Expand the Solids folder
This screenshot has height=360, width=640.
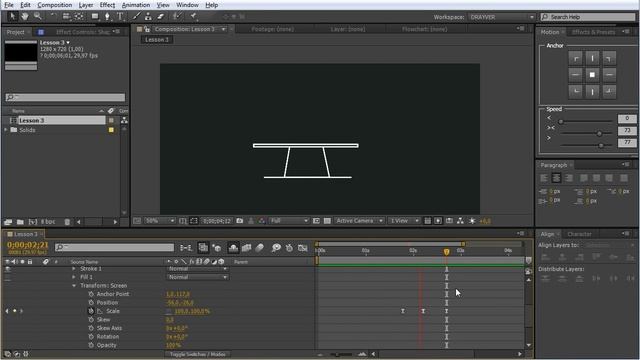coord(6,130)
